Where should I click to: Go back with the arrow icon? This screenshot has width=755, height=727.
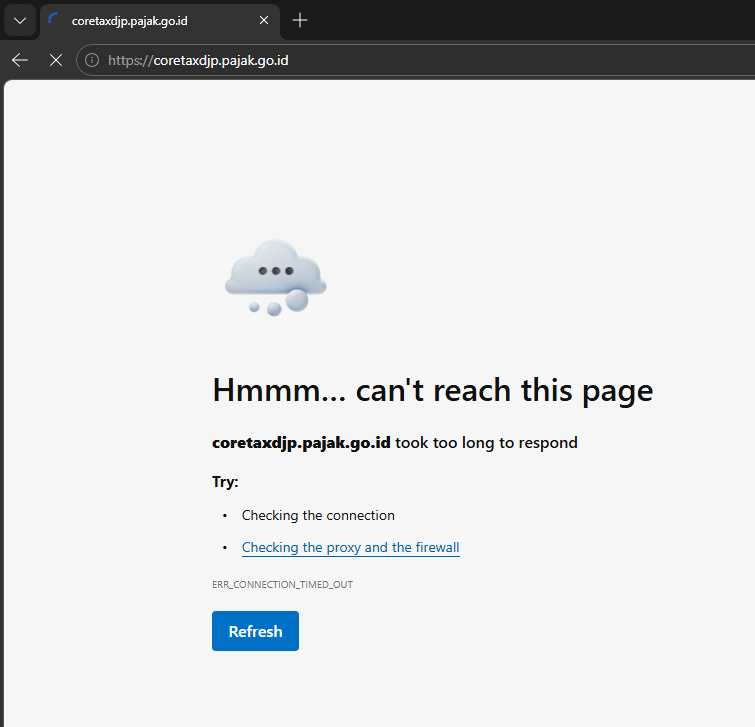pyautogui.click(x=20, y=60)
